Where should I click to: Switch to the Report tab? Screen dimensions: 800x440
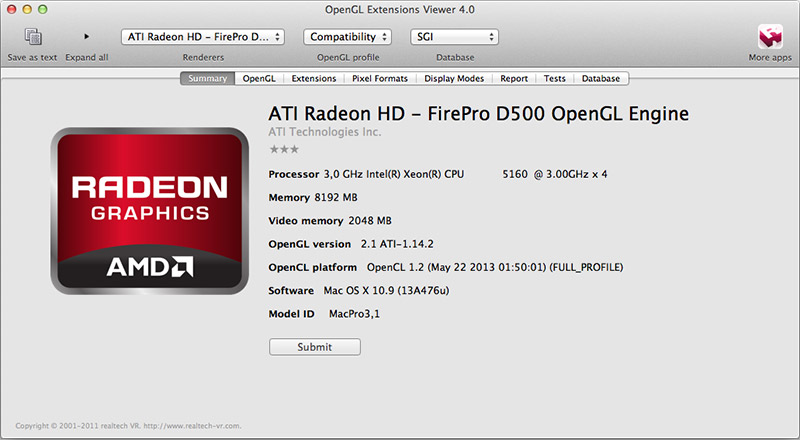[x=514, y=78]
